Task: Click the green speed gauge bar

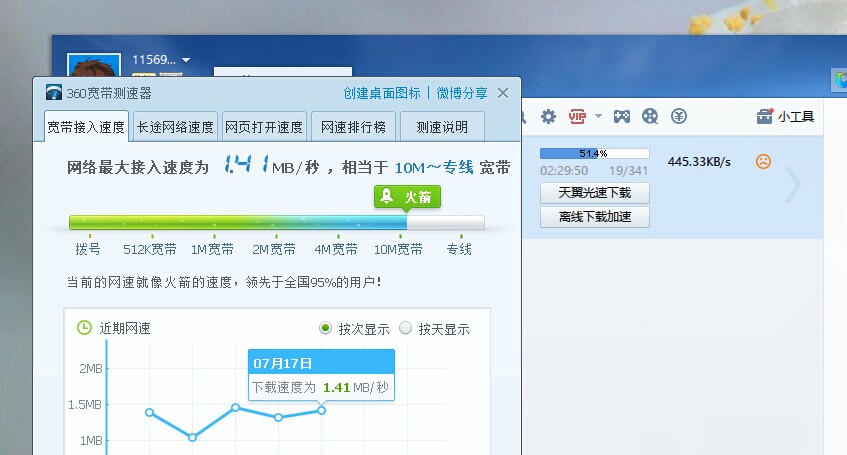Action: coord(277,223)
